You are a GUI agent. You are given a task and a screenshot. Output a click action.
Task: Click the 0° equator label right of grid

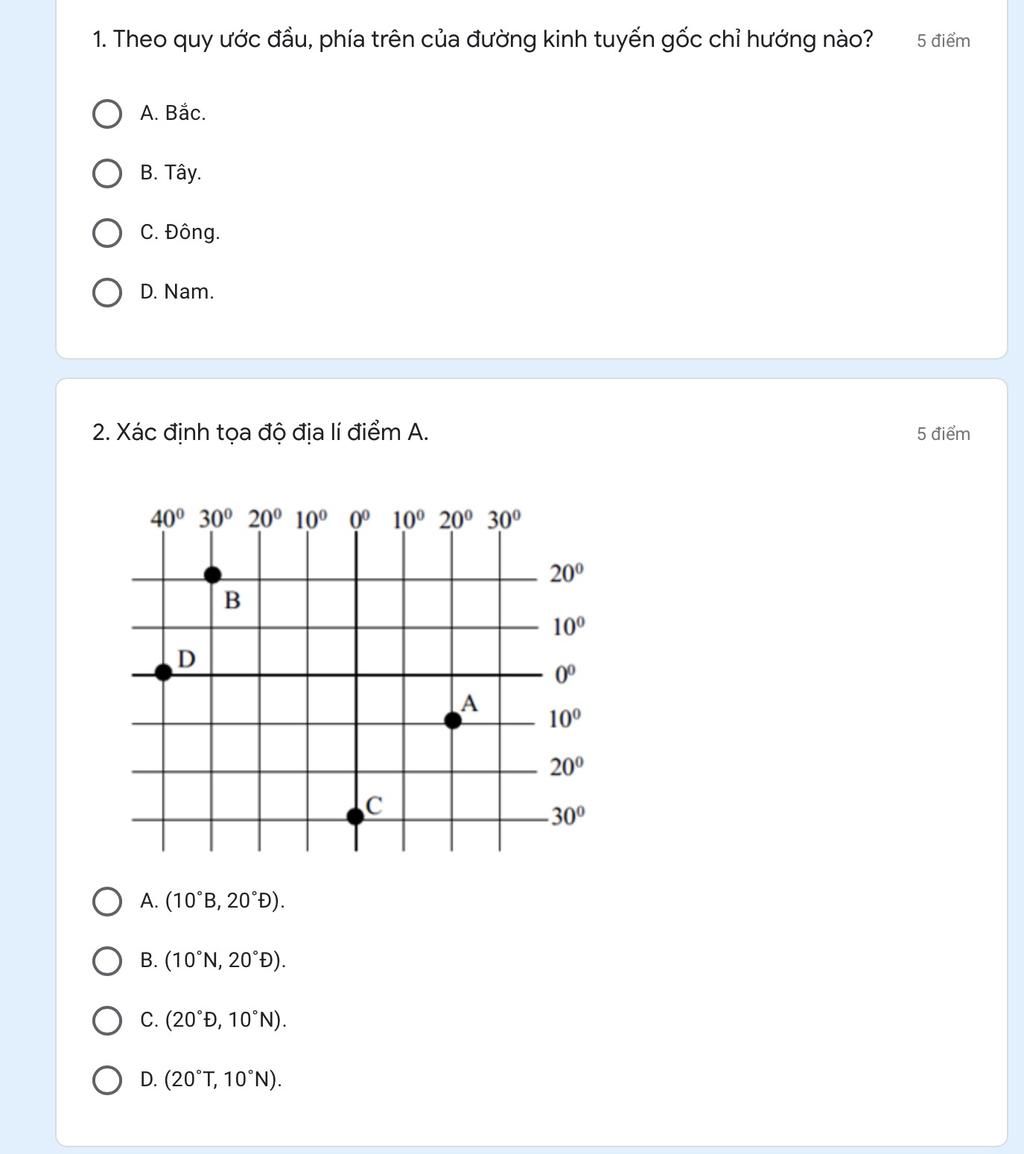(x=564, y=674)
